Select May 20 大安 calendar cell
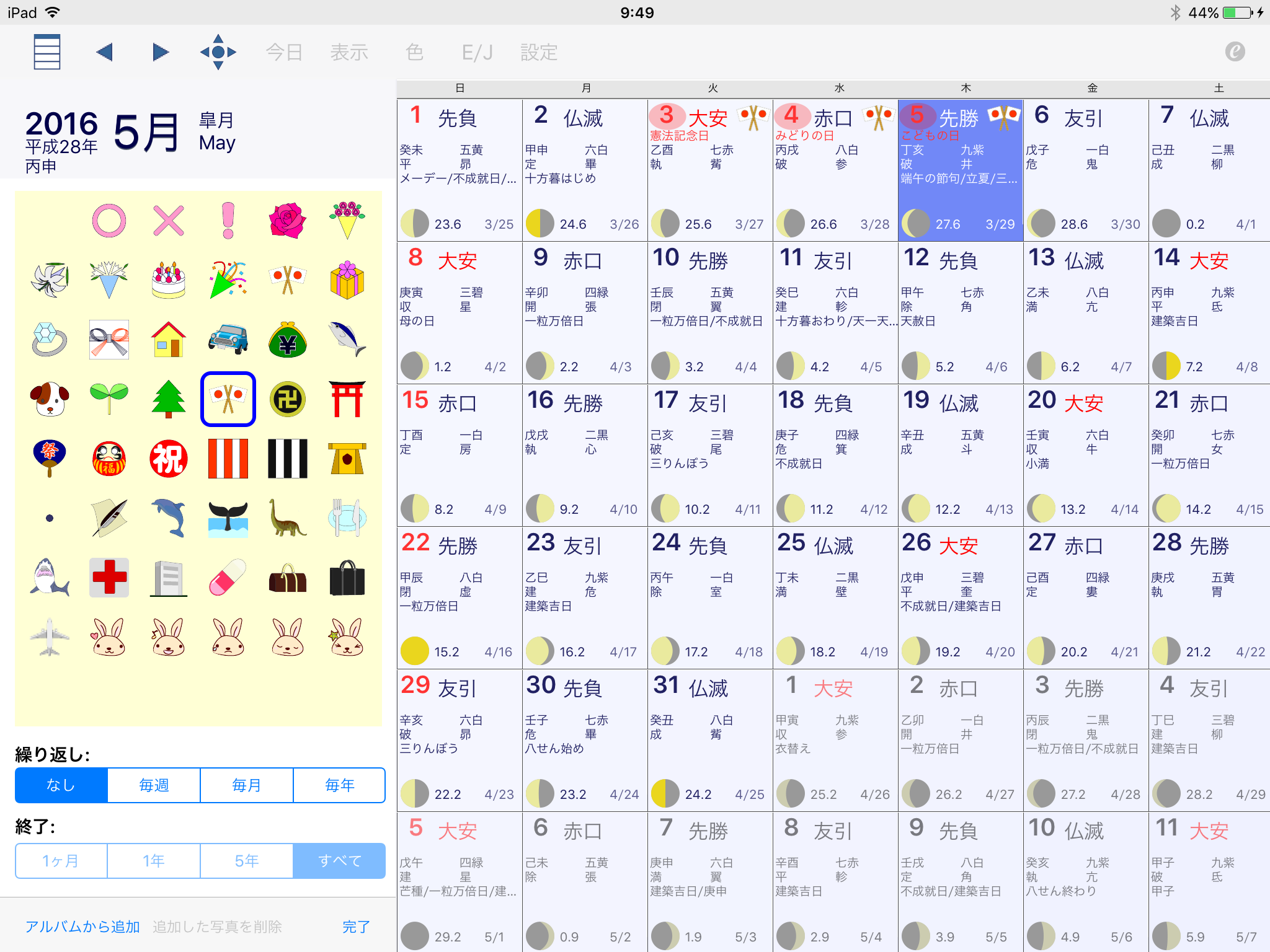This screenshot has width=1270, height=952. [x=1085, y=456]
